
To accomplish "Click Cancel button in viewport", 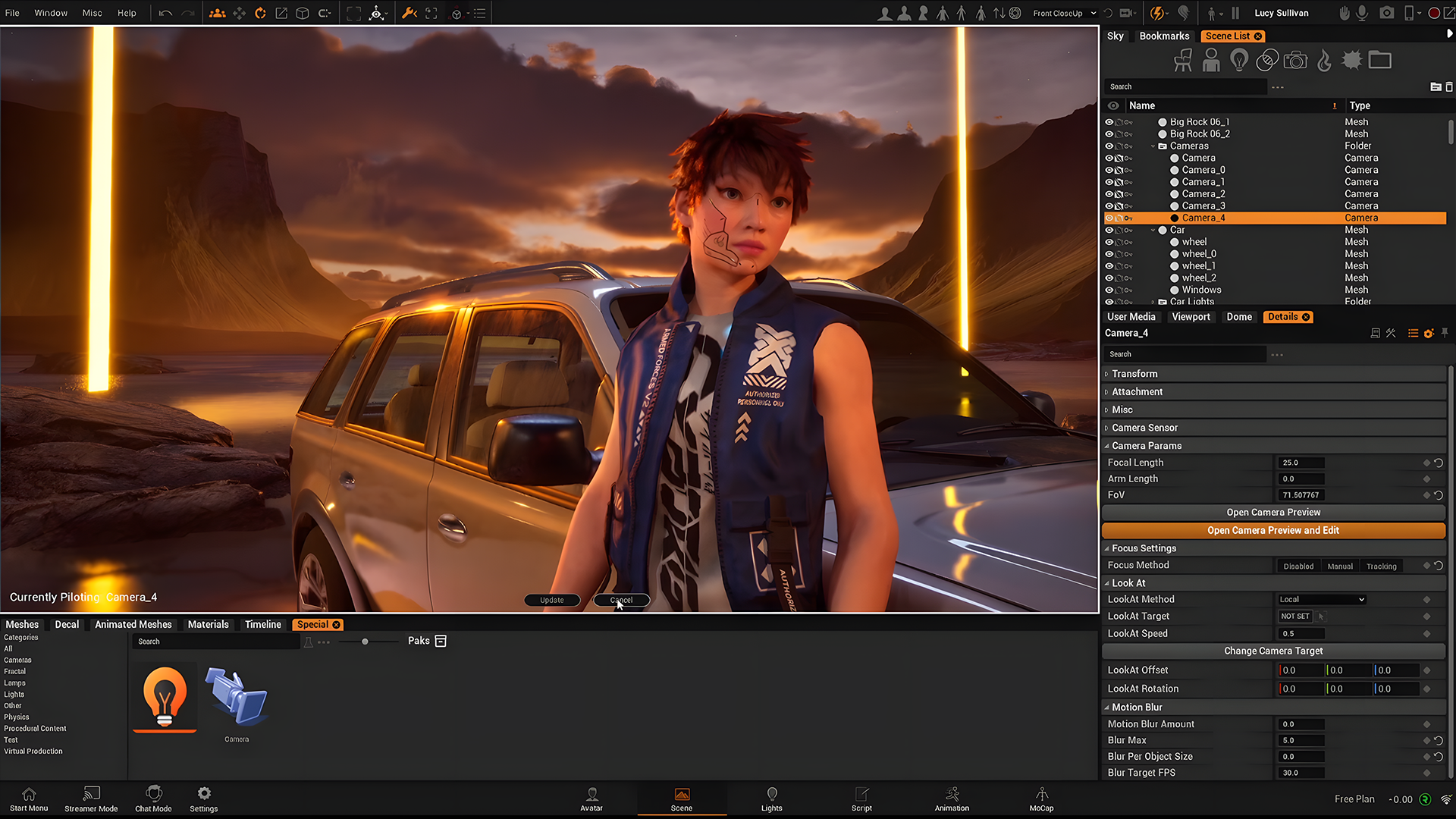I will (x=621, y=601).
